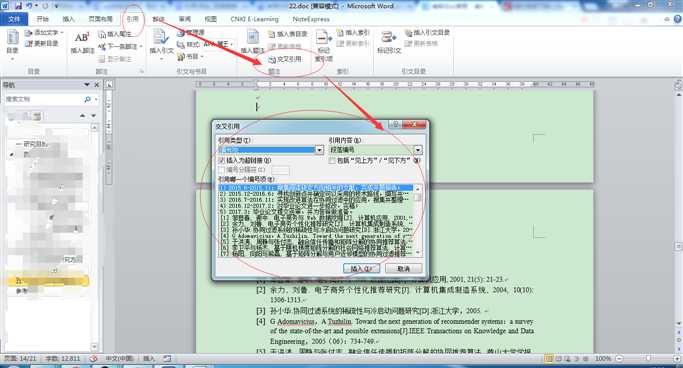Screen dimensions: 683x368
Task: Open the 文件 (File) tab
Action: click(x=14, y=19)
